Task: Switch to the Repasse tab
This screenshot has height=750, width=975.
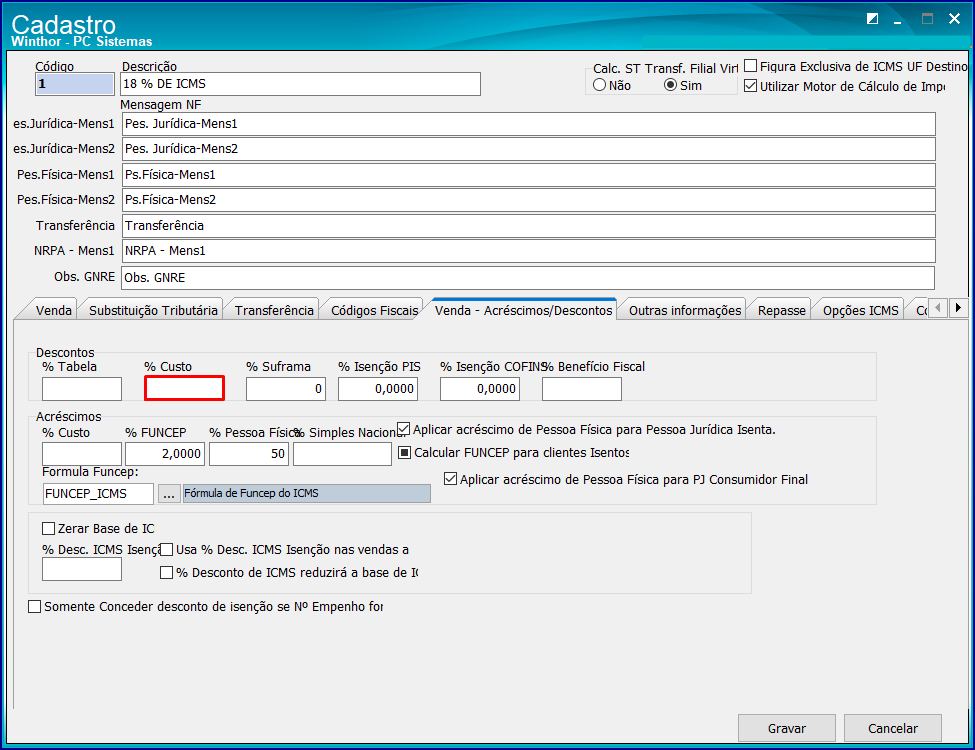Action: pyautogui.click(x=782, y=310)
